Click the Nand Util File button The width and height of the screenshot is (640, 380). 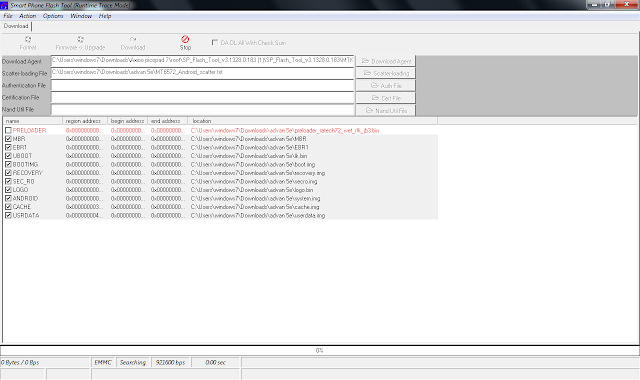pyautogui.click(x=386, y=110)
